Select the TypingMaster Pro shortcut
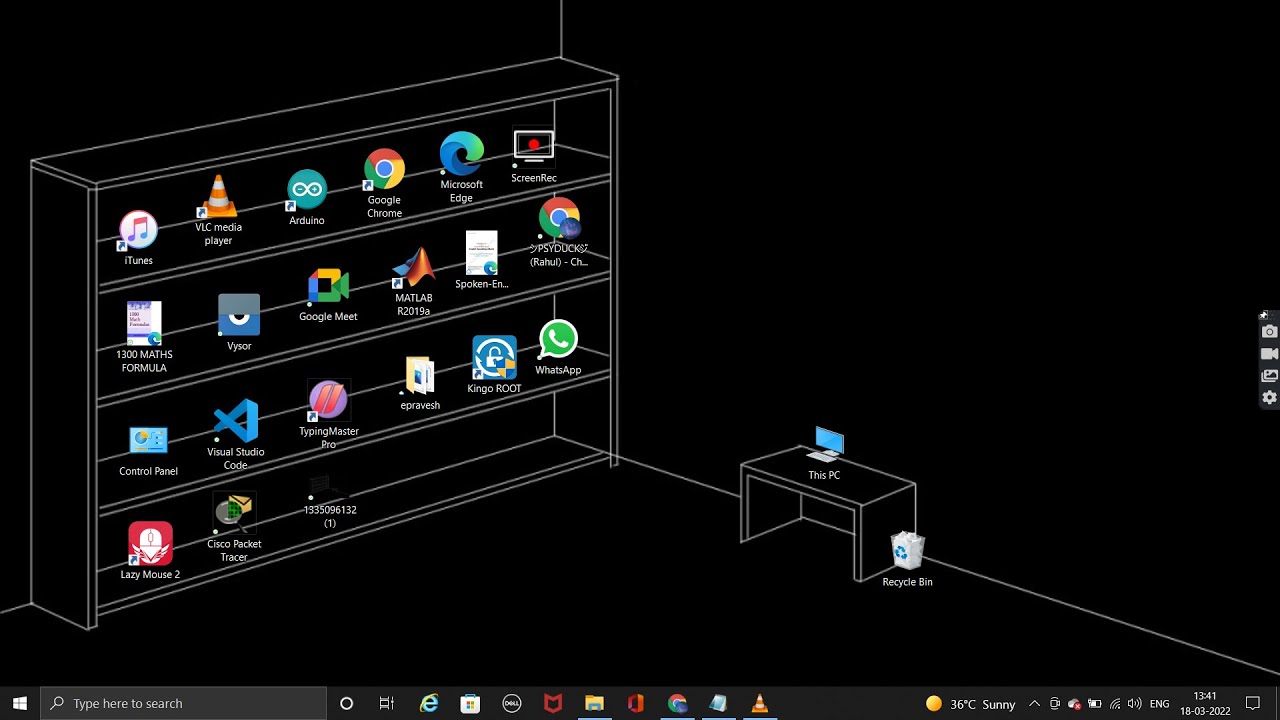 click(x=328, y=415)
